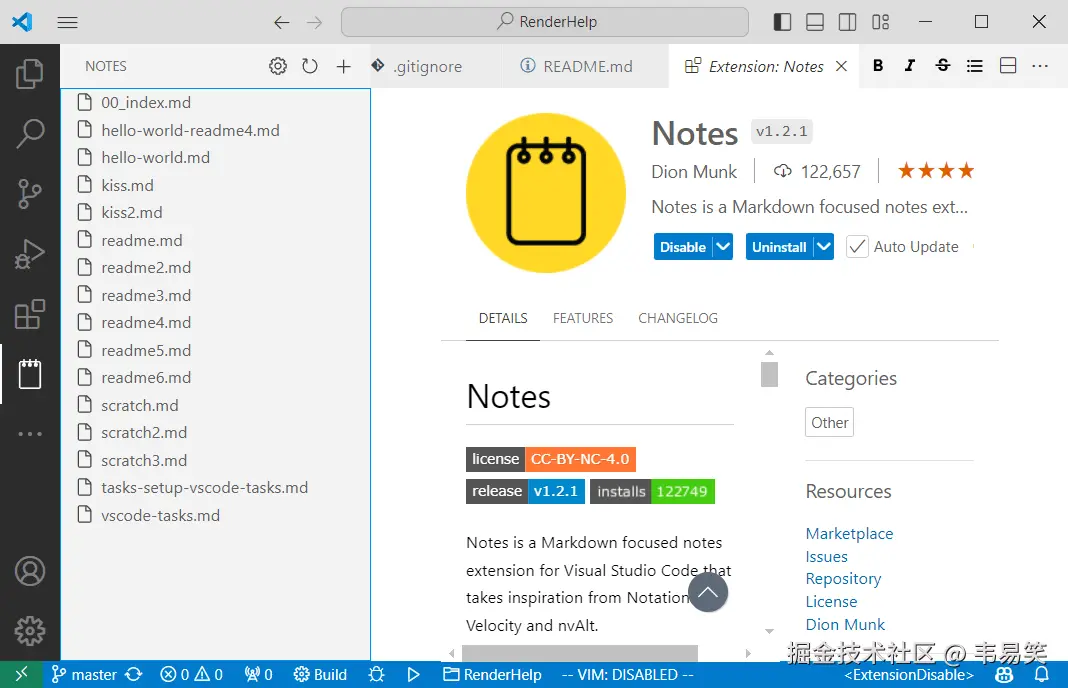Open the Marketplace resource link

[849, 533]
